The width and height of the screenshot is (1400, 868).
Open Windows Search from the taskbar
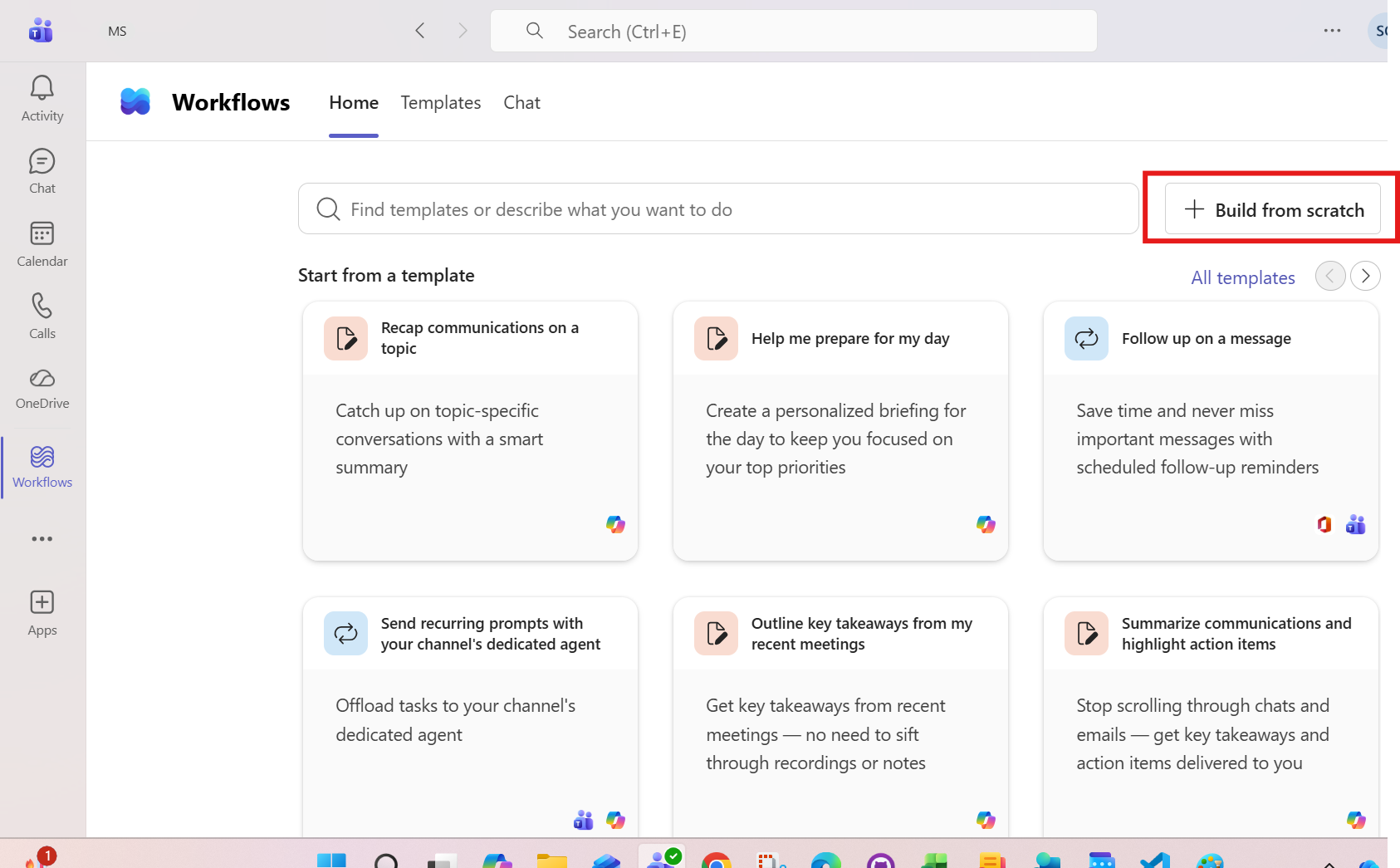tap(386, 861)
